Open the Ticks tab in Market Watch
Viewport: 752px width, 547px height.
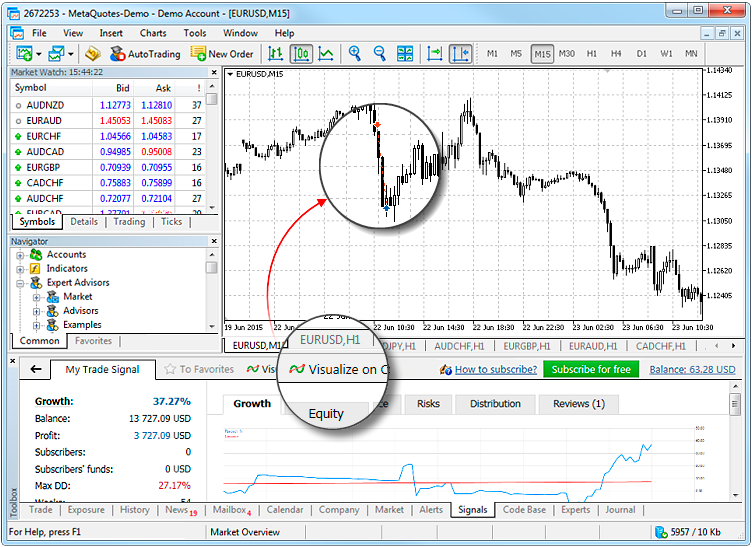tap(171, 221)
